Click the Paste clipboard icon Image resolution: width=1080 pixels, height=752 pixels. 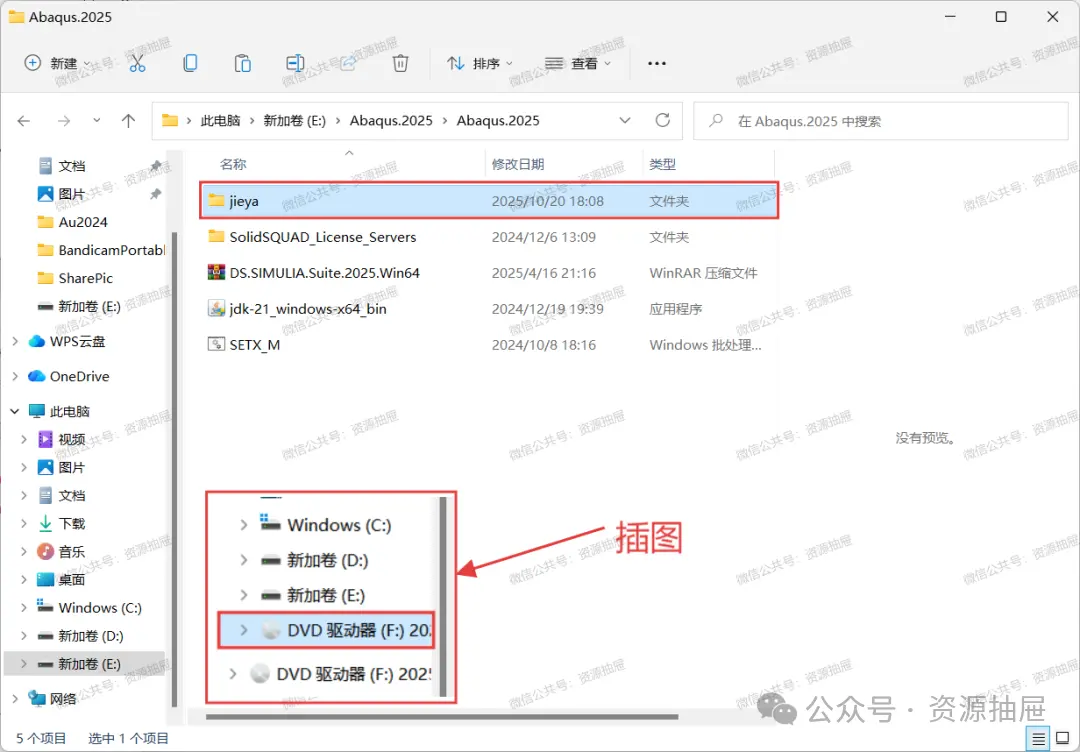click(x=242, y=63)
